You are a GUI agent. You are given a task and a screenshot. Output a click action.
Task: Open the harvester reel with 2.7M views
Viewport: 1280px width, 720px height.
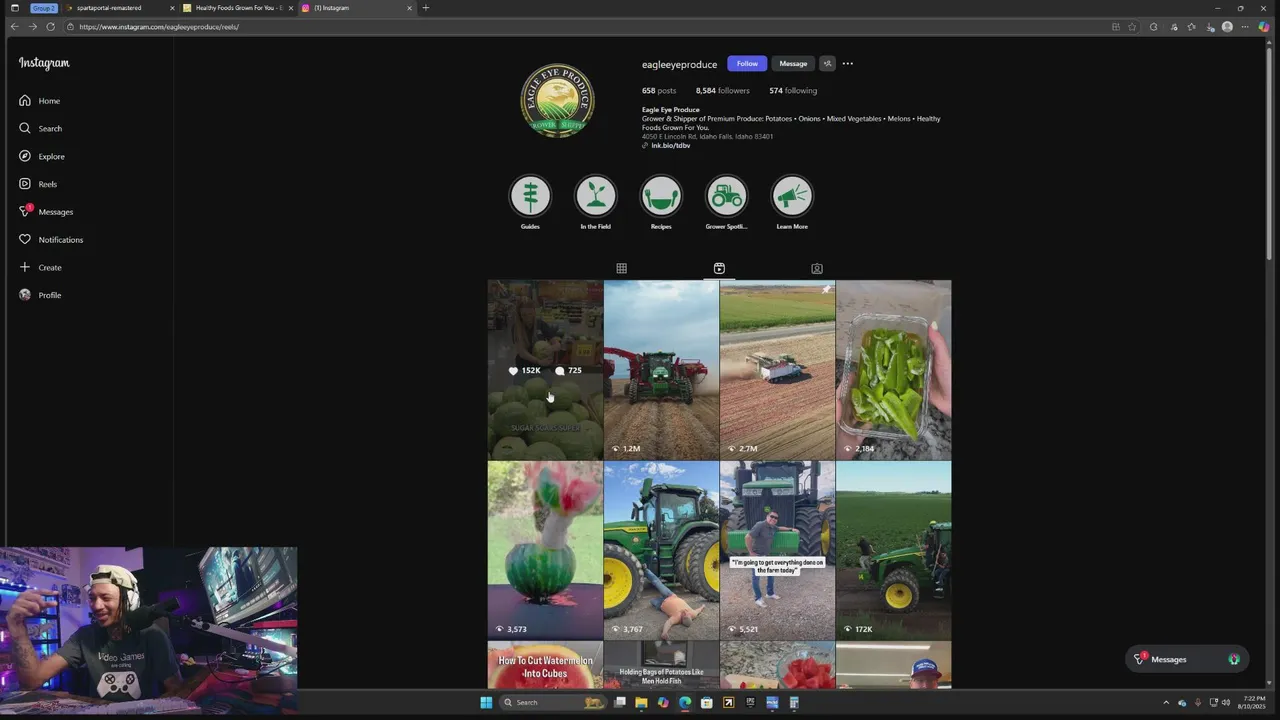(x=777, y=370)
